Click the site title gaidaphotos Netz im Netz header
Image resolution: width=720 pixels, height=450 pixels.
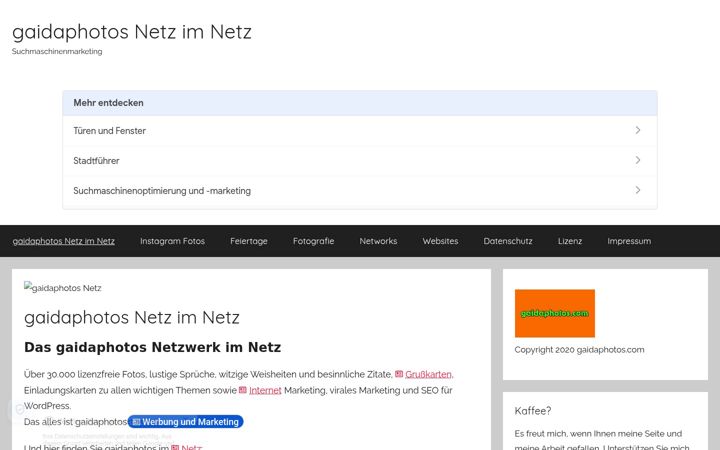coord(132,32)
